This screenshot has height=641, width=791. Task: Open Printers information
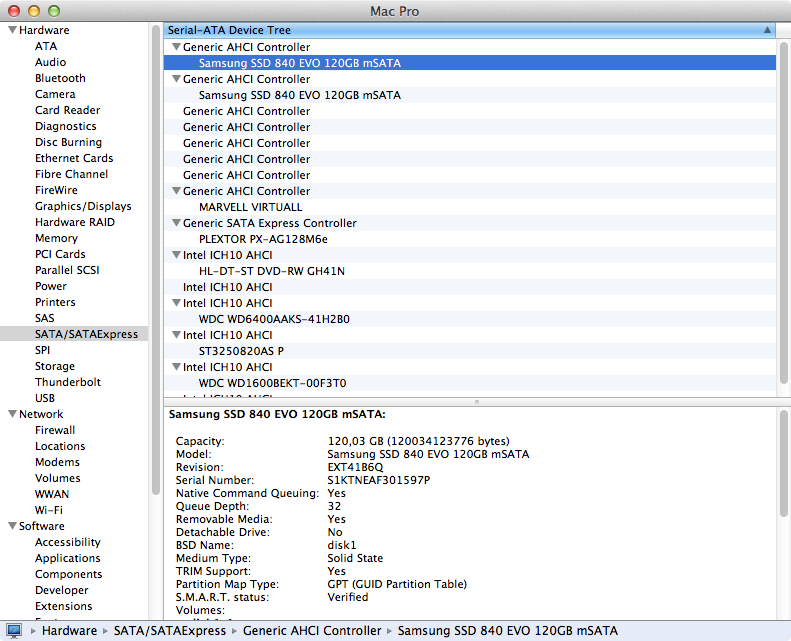click(x=55, y=302)
